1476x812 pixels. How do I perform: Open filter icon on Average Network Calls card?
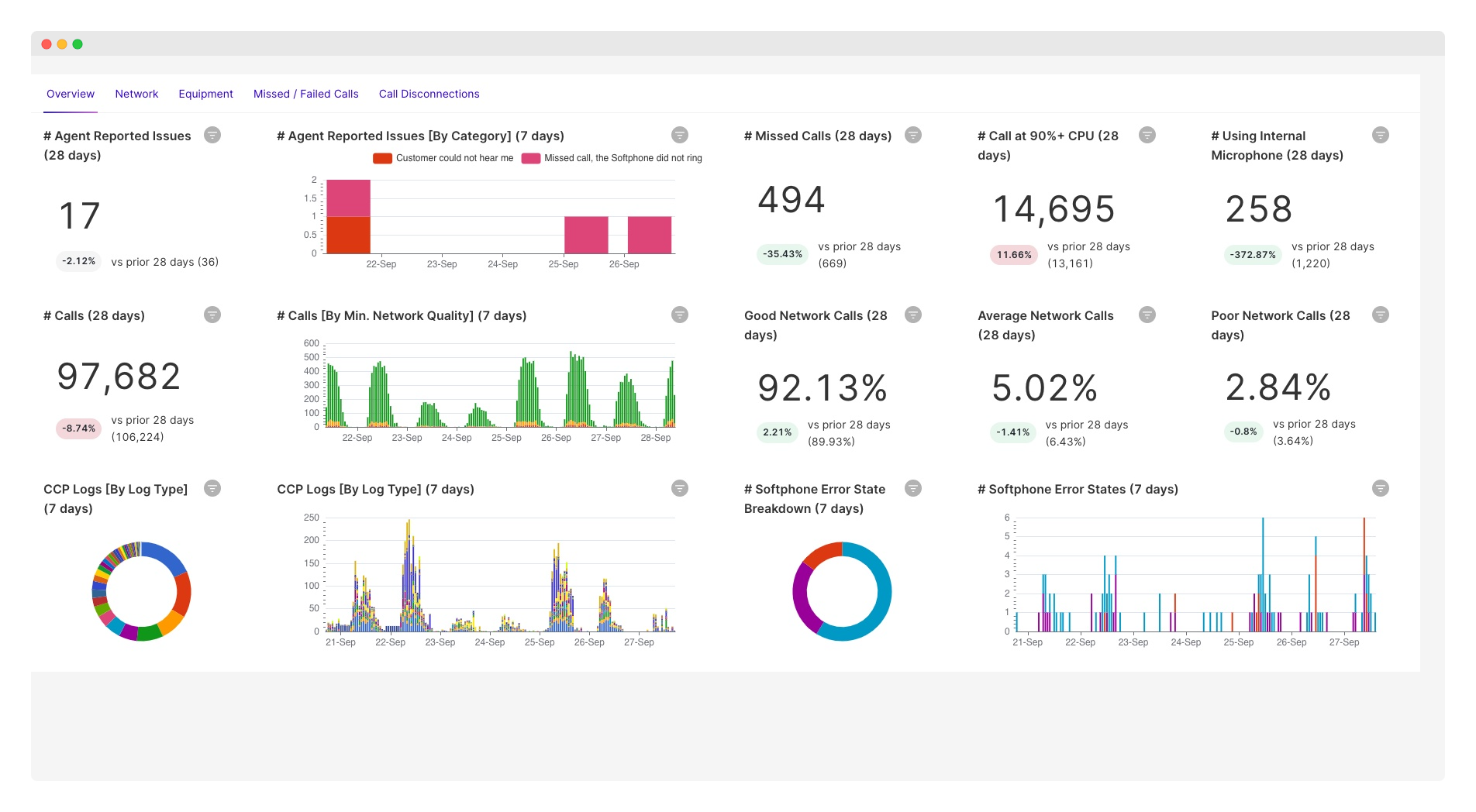(x=1147, y=315)
